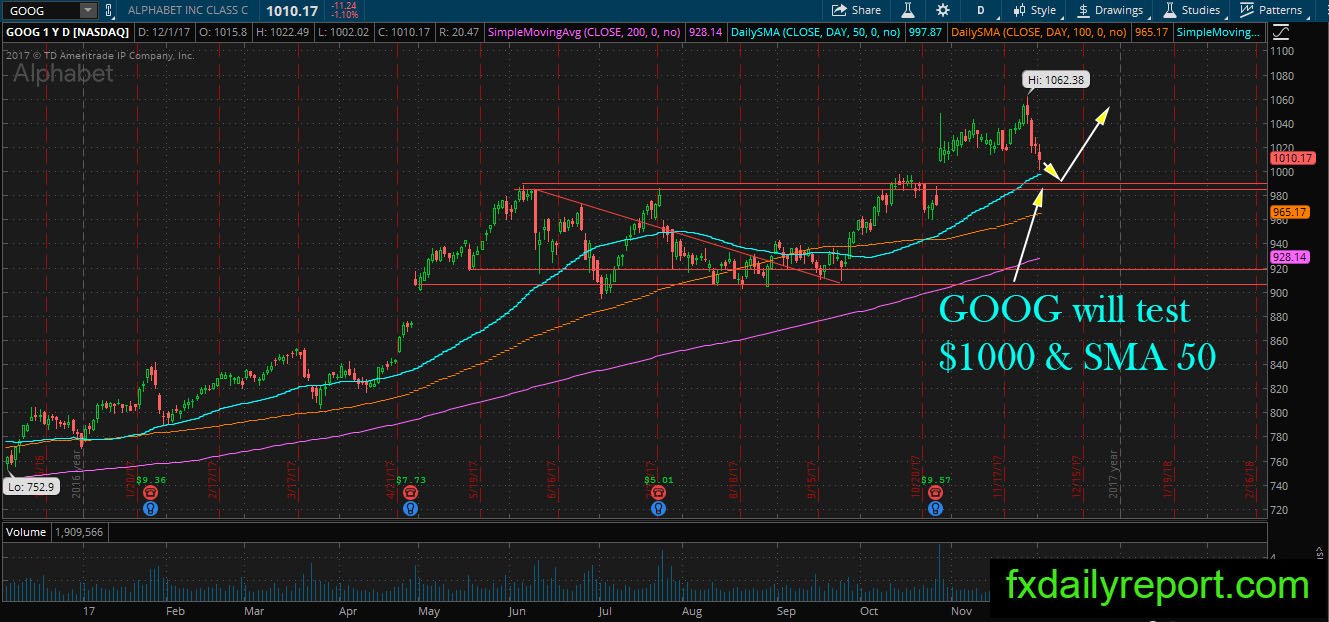Open the Style menu

1035,10
